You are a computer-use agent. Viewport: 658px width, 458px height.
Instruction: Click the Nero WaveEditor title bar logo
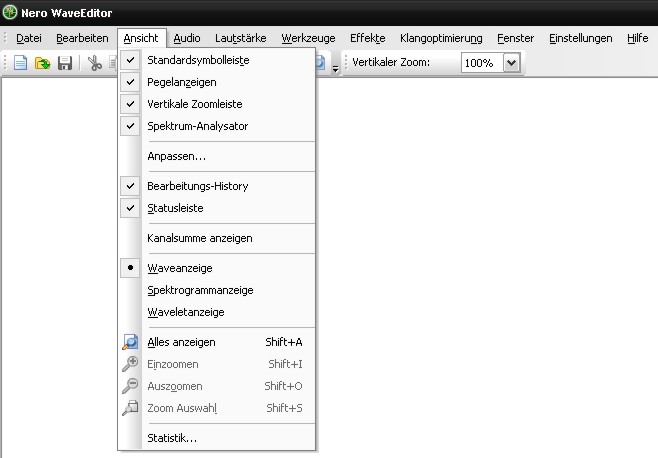click(x=10, y=13)
